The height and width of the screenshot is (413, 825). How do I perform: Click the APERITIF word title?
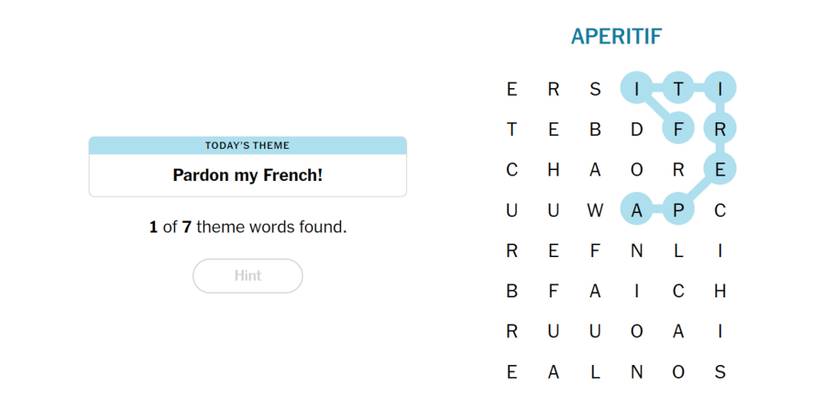(x=616, y=37)
